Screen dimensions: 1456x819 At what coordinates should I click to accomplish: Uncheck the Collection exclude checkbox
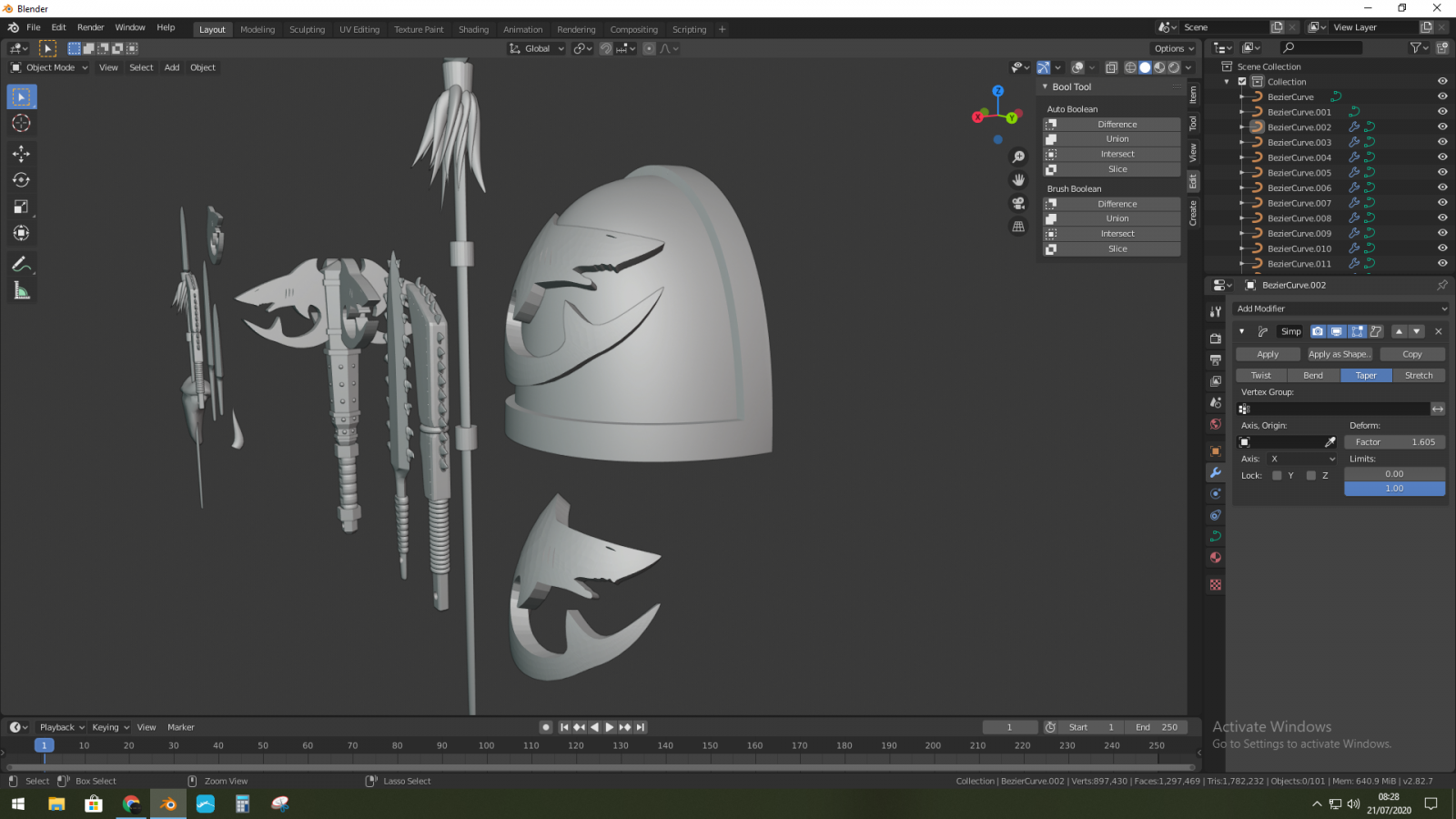coord(1242,82)
